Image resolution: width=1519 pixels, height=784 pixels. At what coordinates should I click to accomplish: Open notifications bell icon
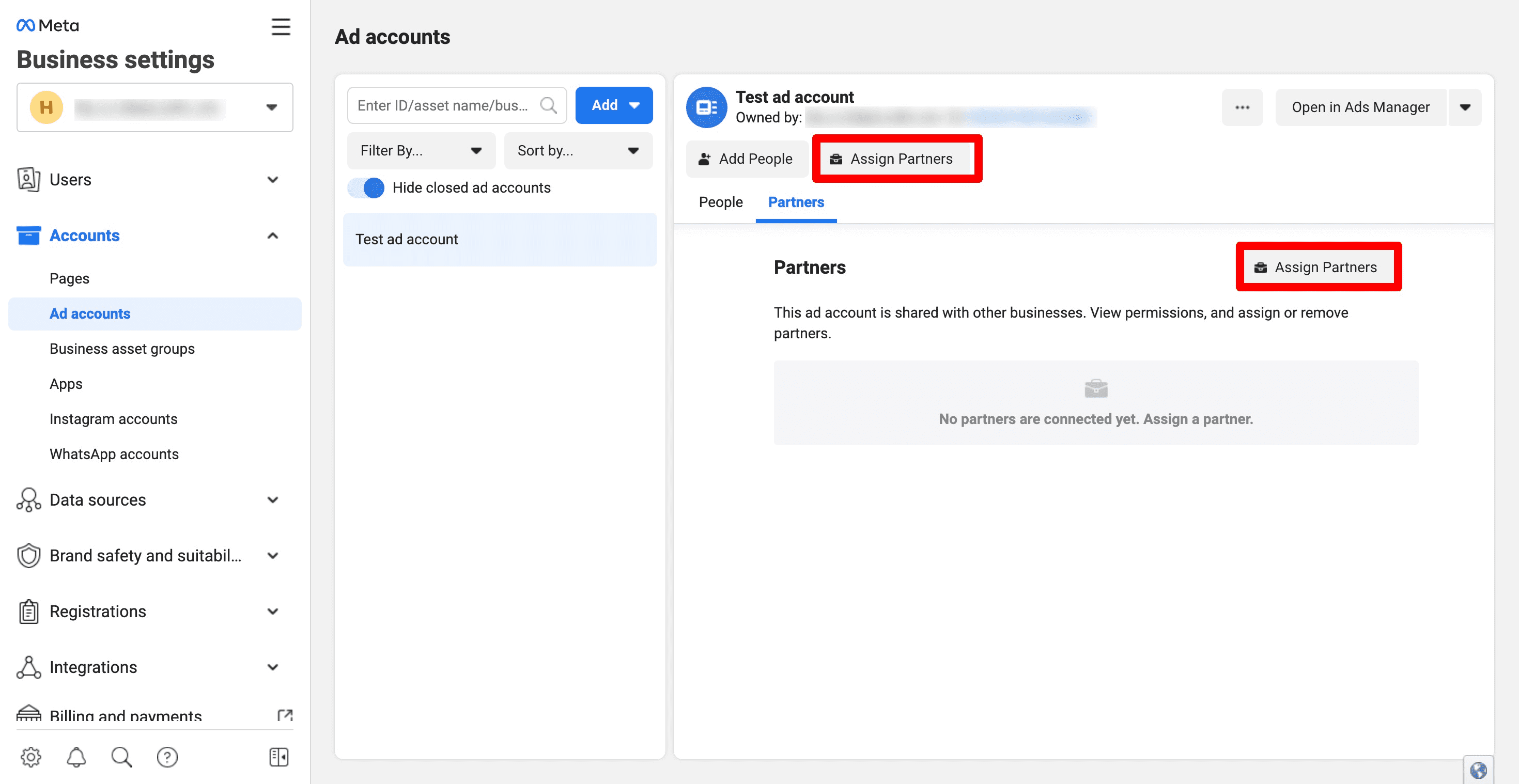(x=76, y=756)
